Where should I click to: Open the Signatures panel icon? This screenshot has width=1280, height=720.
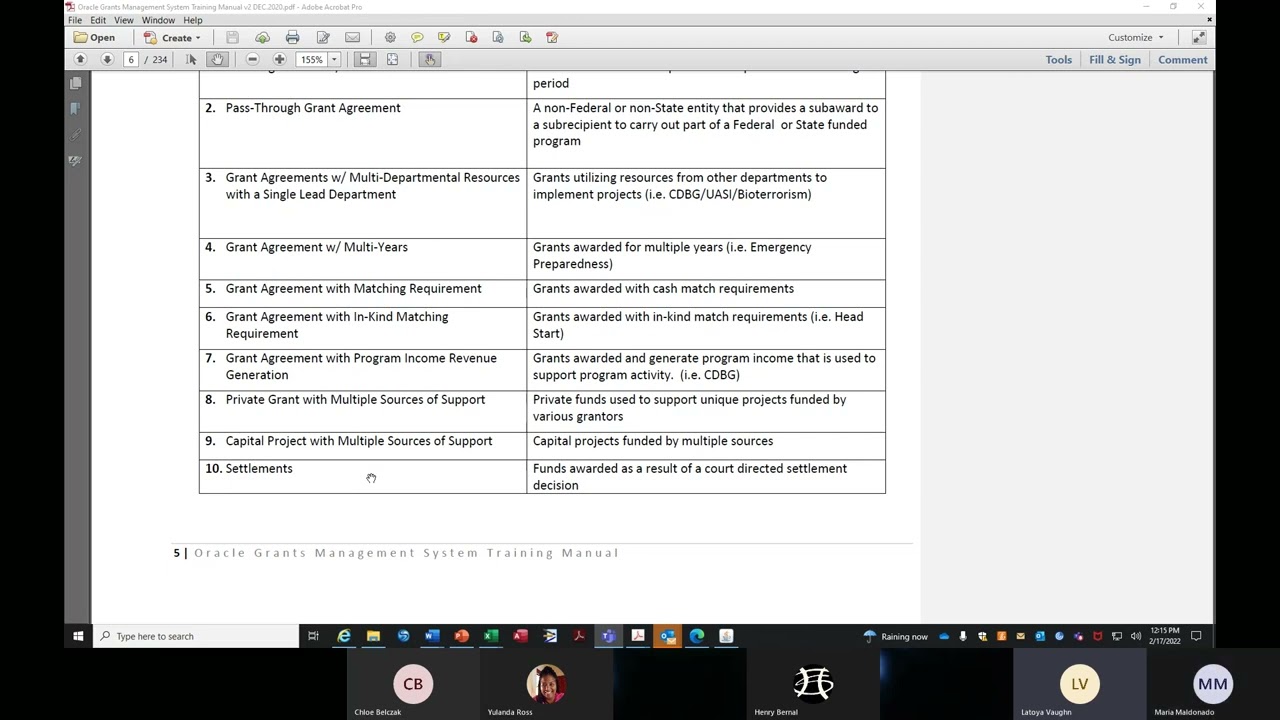point(76,160)
